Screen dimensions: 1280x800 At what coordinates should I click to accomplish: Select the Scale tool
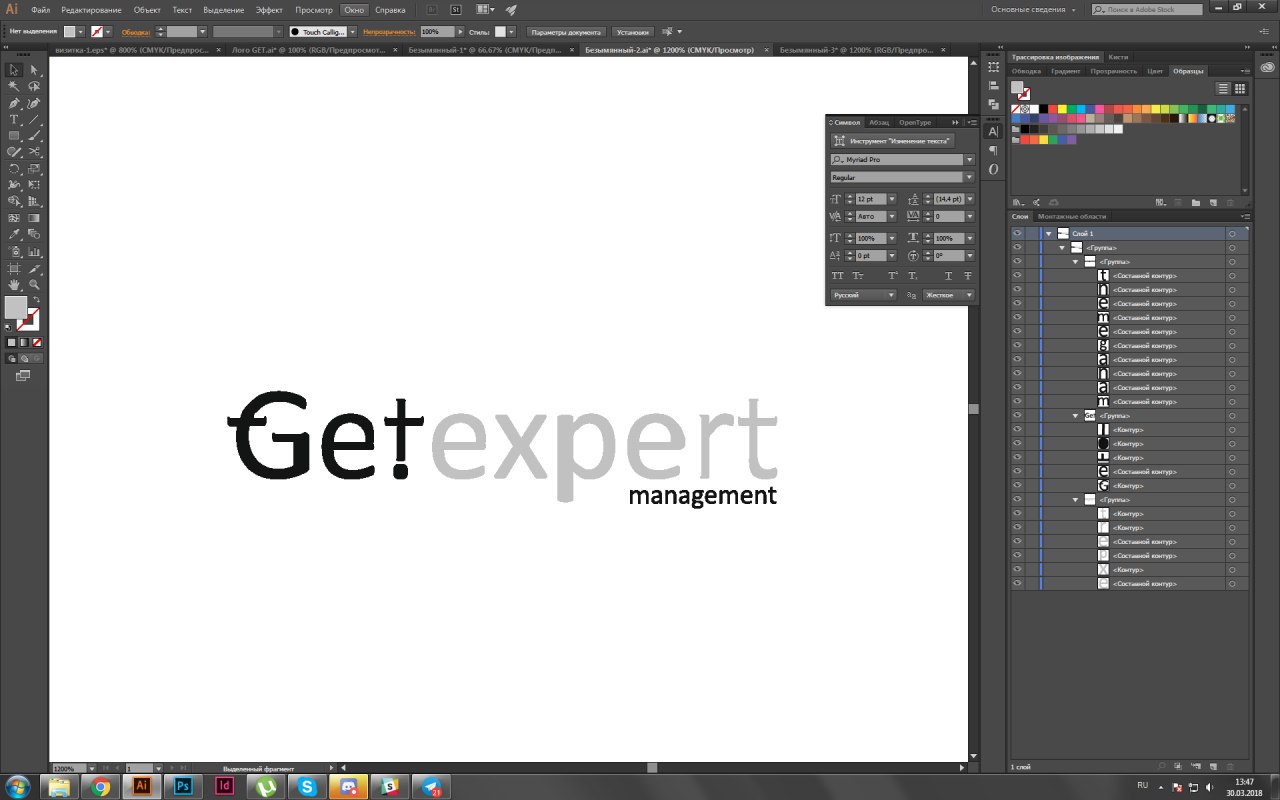34,168
